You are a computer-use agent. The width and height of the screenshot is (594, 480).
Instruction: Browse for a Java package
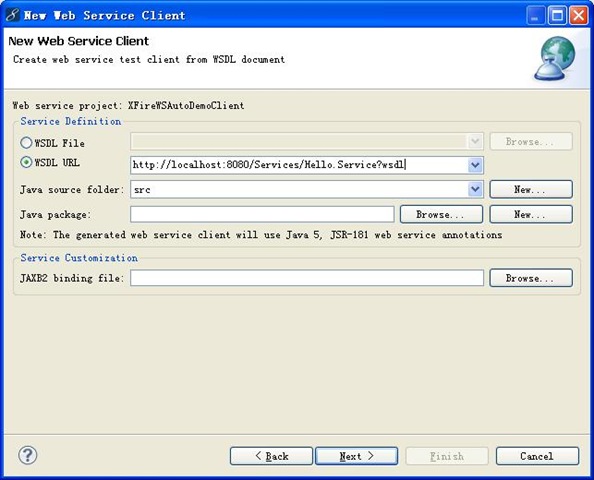441,214
